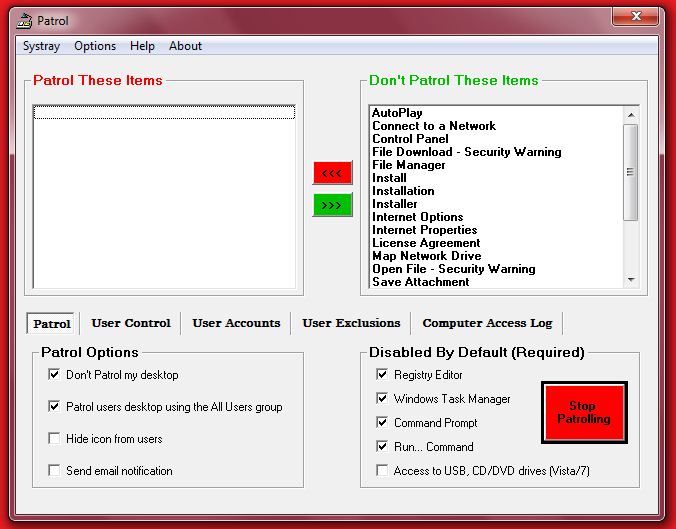Check Access to USB, CD/DVD drives
The height and width of the screenshot is (529, 676).
tap(382, 471)
